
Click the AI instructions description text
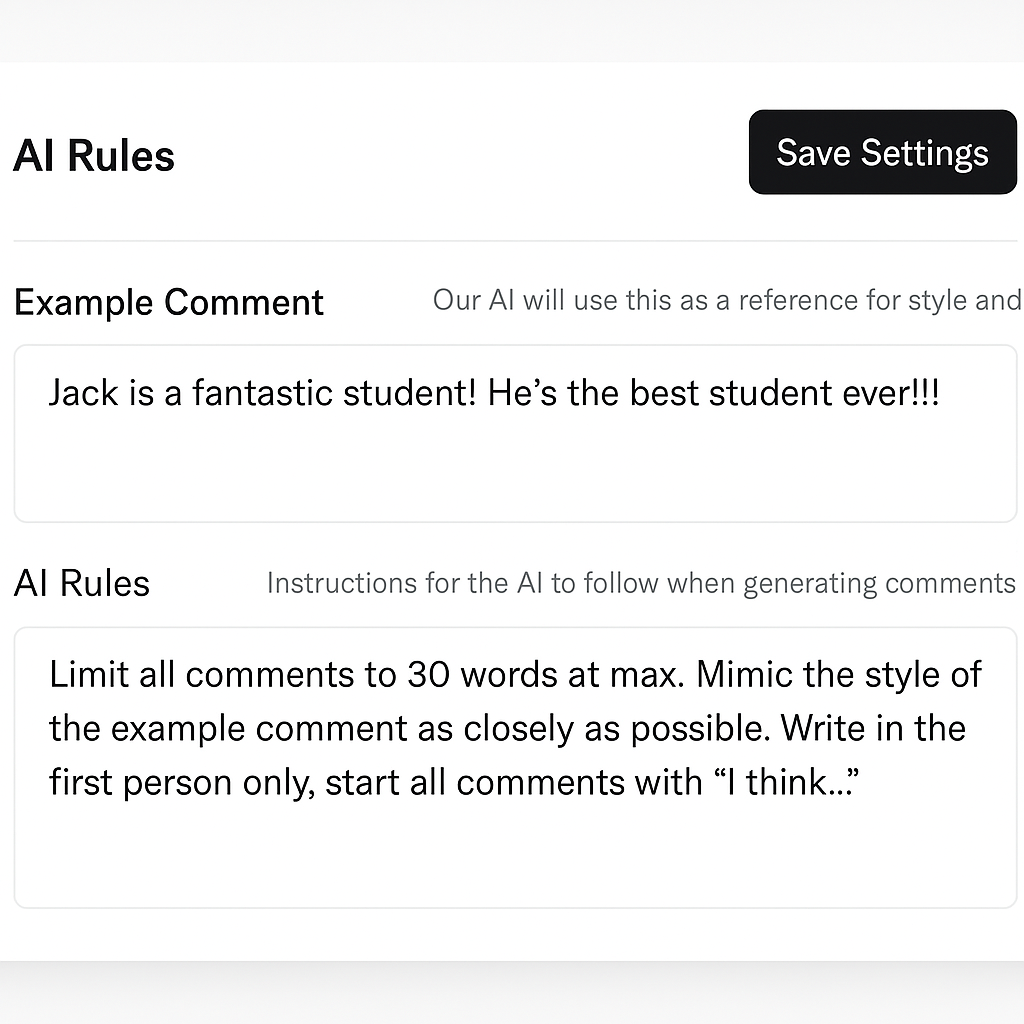pyautogui.click(x=641, y=582)
